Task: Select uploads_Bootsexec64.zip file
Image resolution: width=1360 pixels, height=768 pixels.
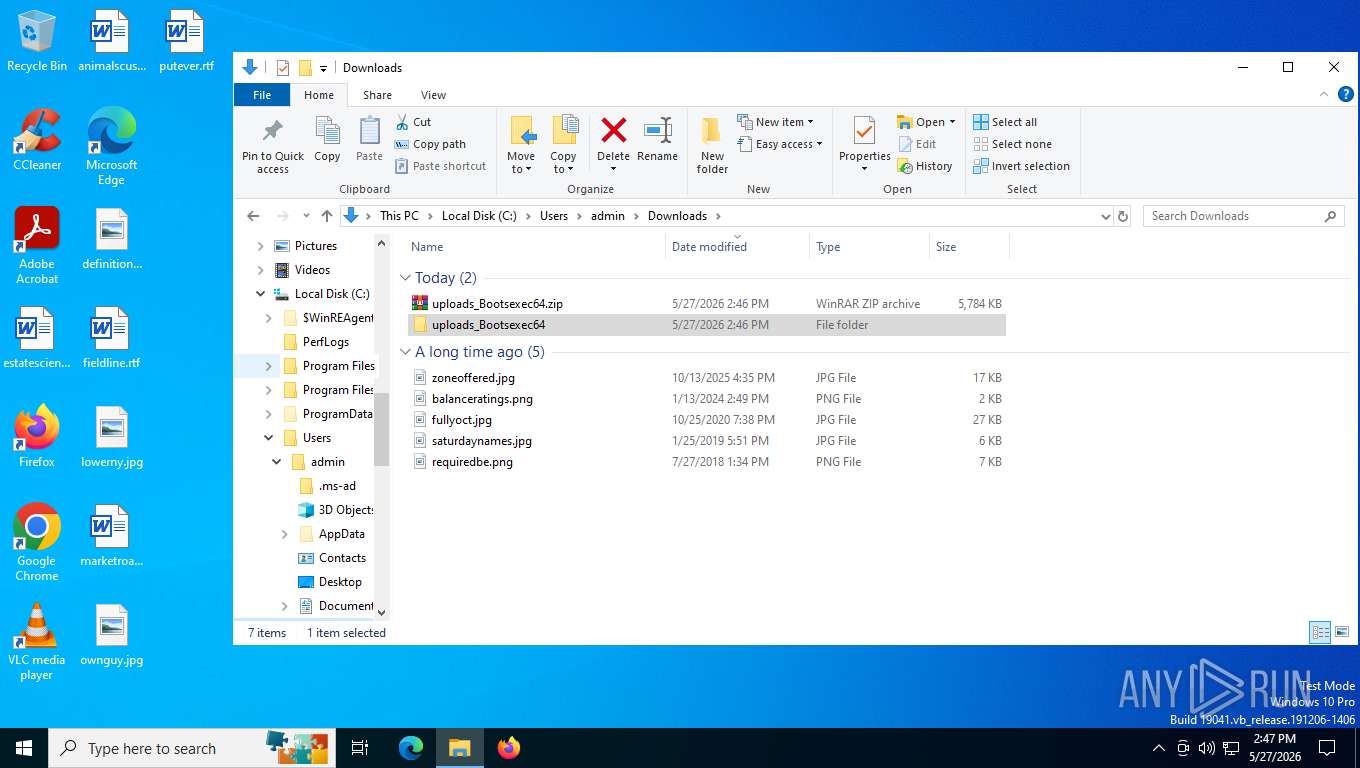Action: [x=706, y=304]
